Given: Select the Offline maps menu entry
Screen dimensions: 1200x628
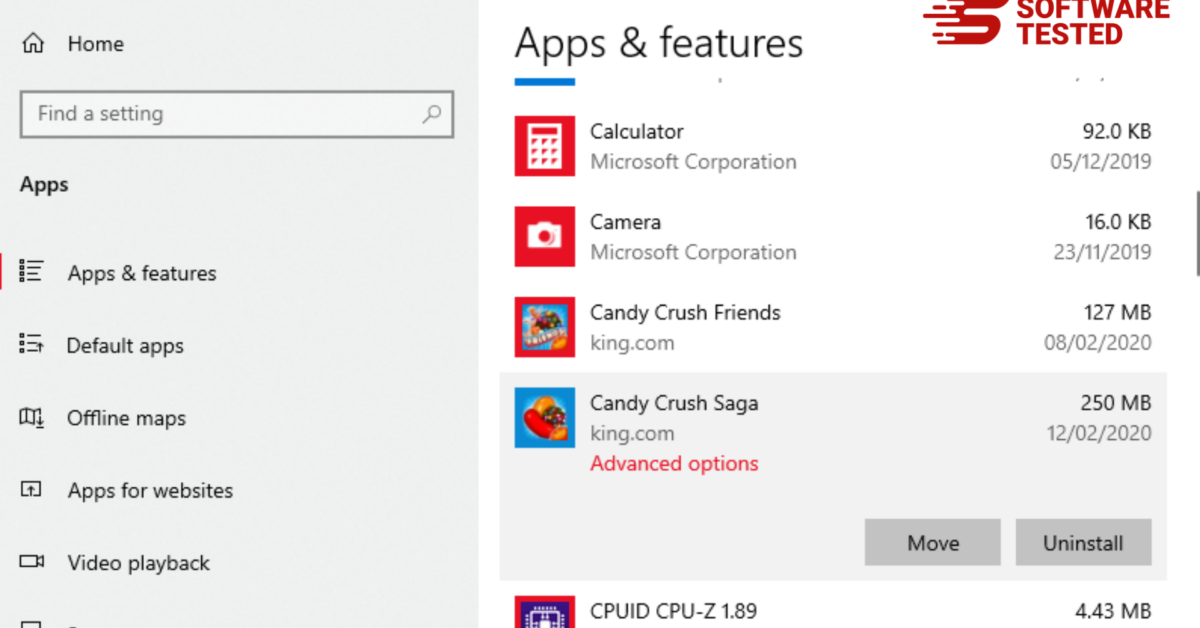Looking at the screenshot, I should tap(126, 418).
